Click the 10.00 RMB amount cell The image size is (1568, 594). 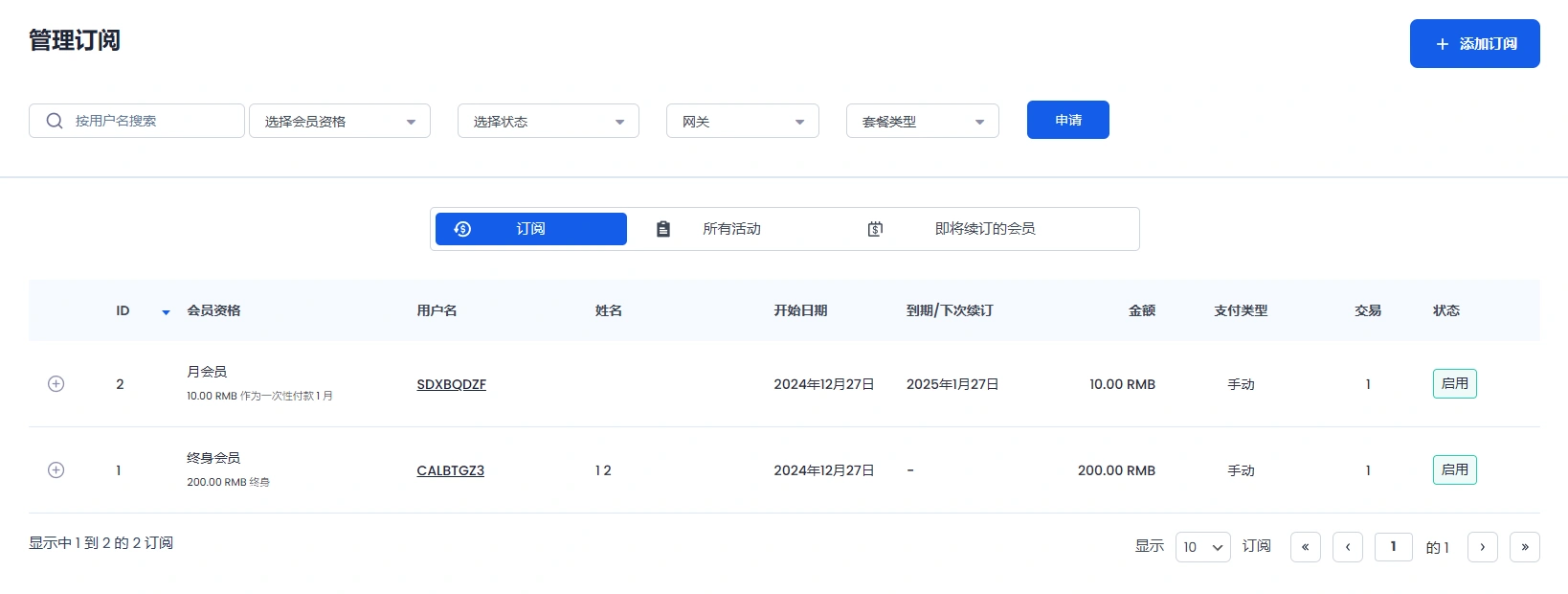(x=1122, y=384)
